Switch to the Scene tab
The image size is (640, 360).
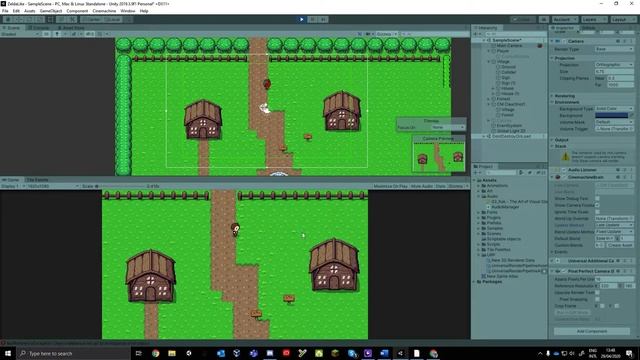12,28
